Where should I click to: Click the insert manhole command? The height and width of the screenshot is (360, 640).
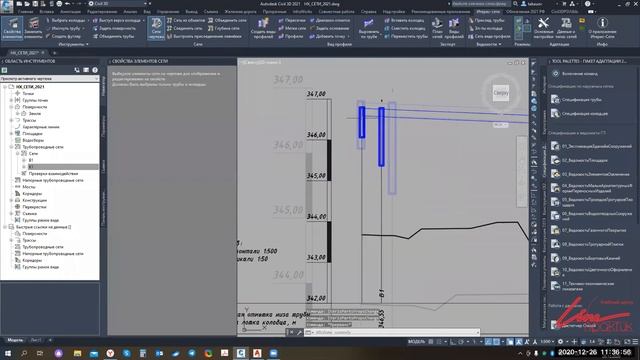tap(404, 20)
